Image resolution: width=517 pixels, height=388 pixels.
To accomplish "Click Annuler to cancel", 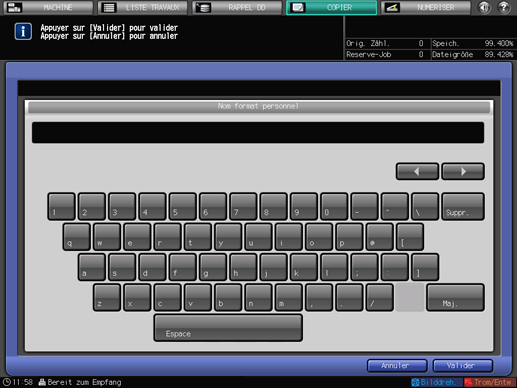I will [397, 366].
